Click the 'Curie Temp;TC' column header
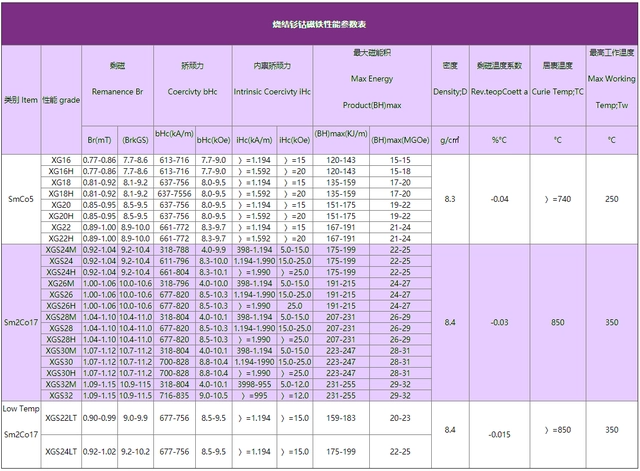The width and height of the screenshot is (640, 471). 557,90
